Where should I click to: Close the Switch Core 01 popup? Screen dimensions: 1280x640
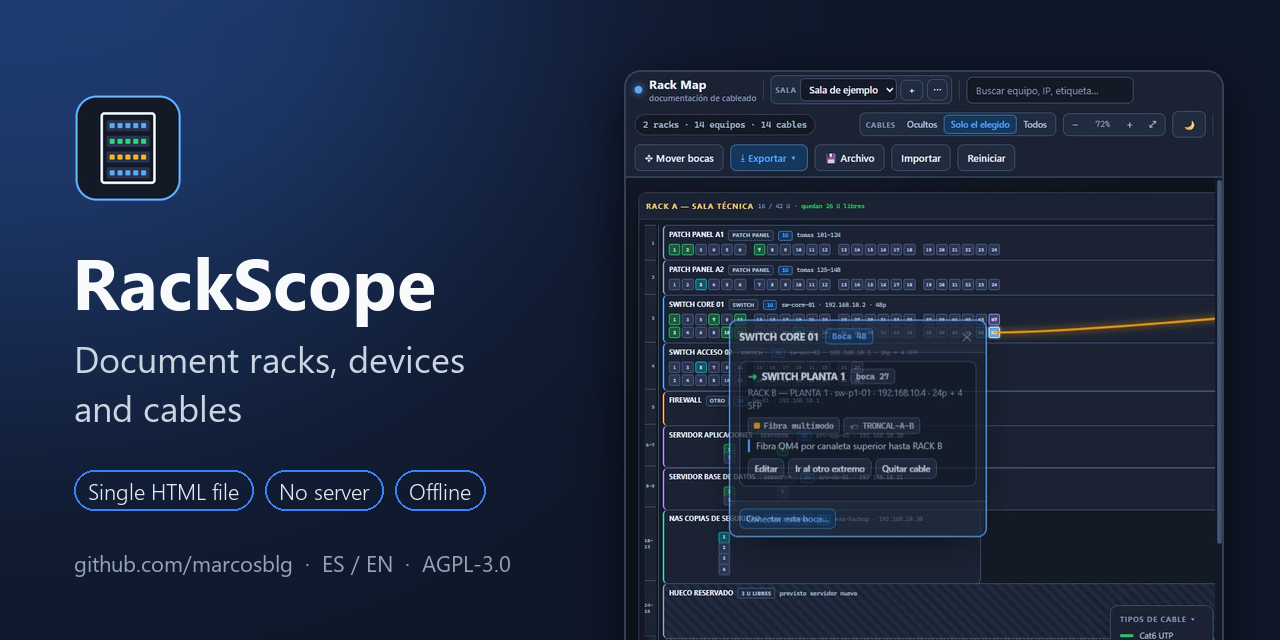(x=966, y=337)
